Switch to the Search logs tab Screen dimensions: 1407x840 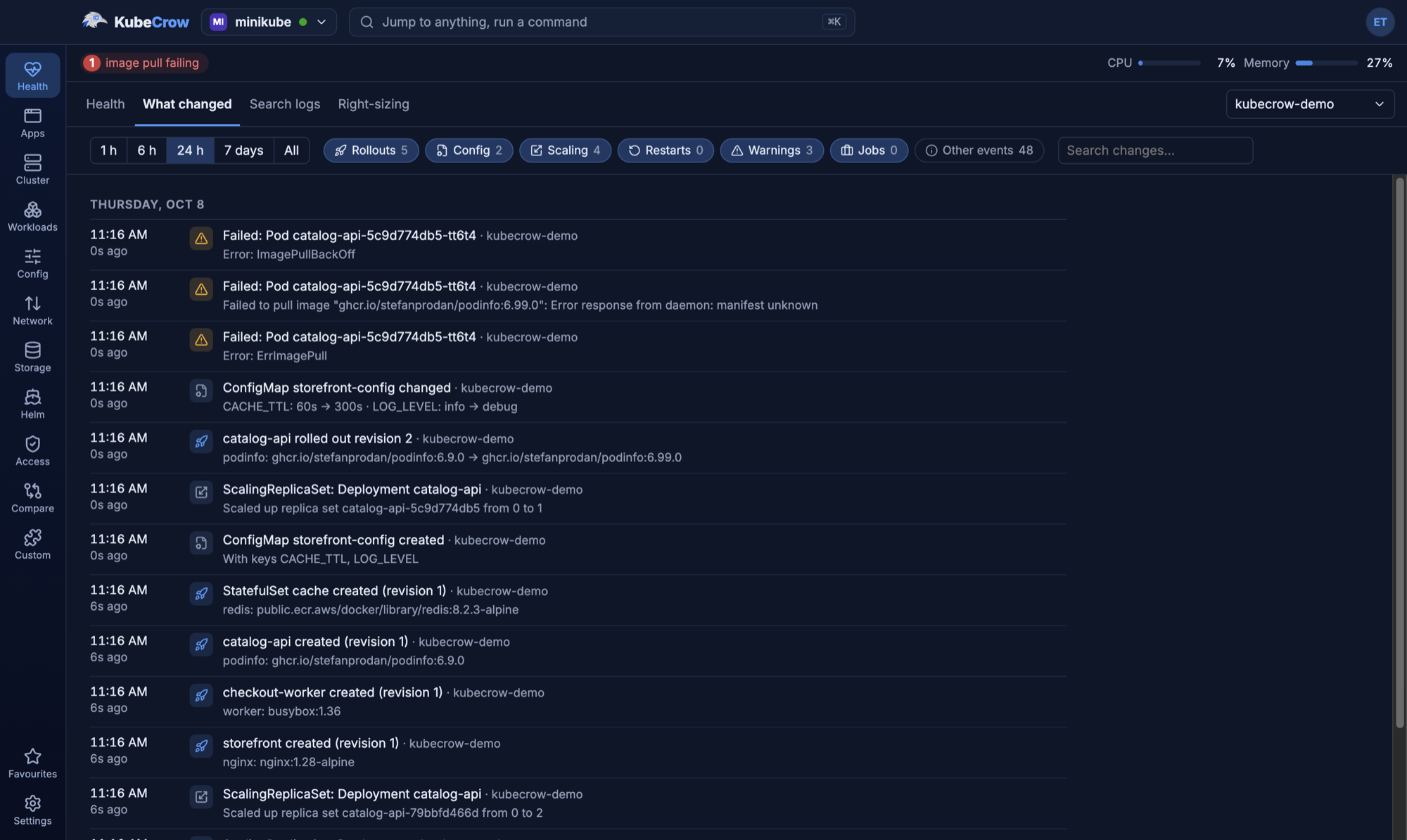285,104
